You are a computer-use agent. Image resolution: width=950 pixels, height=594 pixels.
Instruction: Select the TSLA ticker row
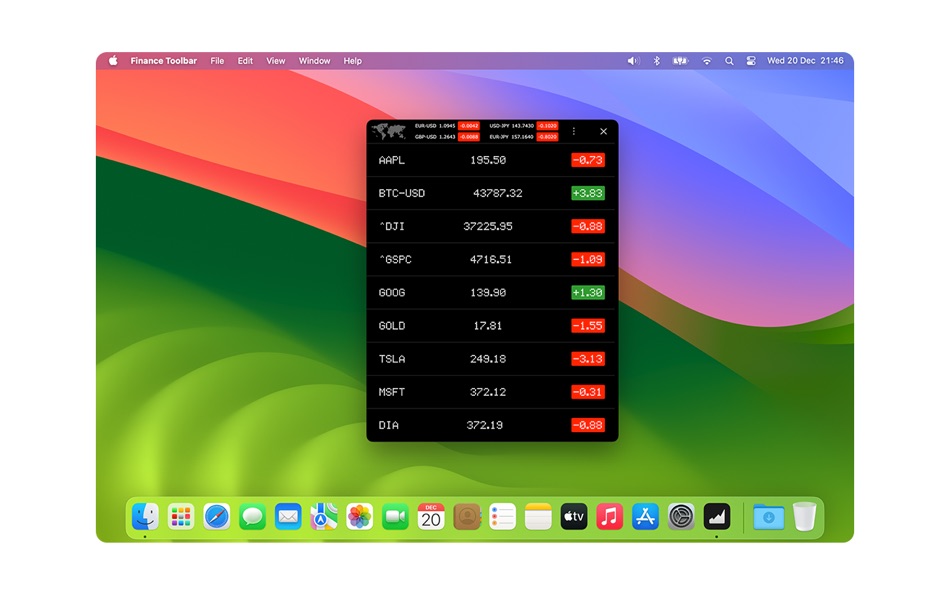(x=492, y=359)
